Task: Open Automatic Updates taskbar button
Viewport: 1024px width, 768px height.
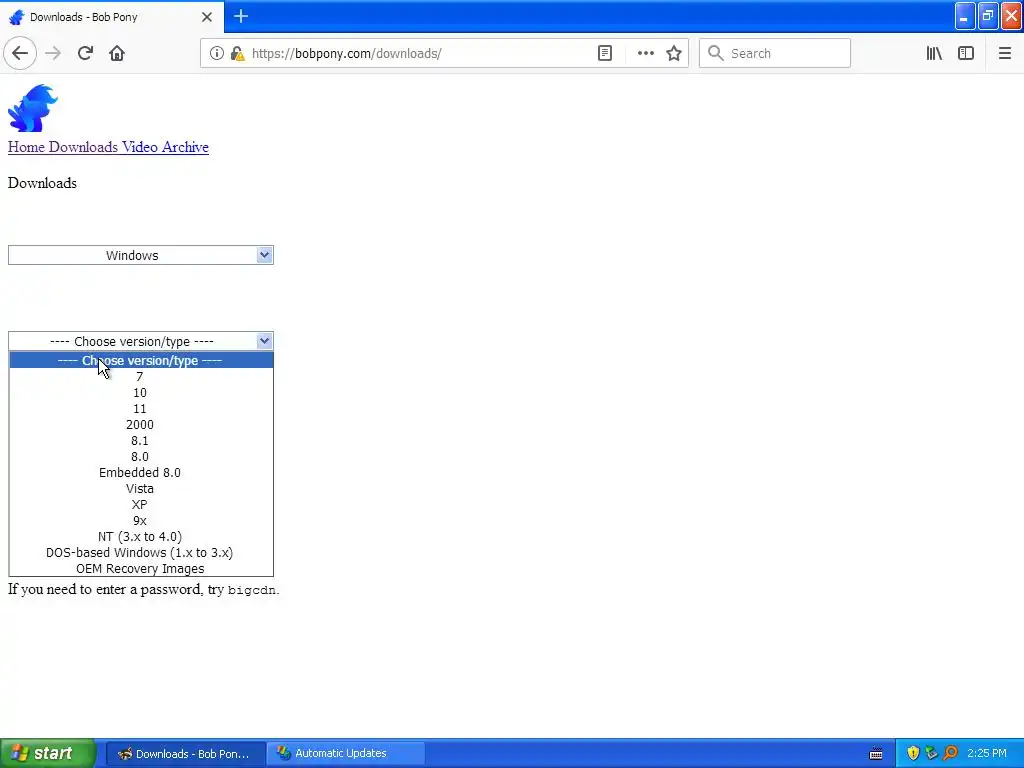Action: (345, 754)
